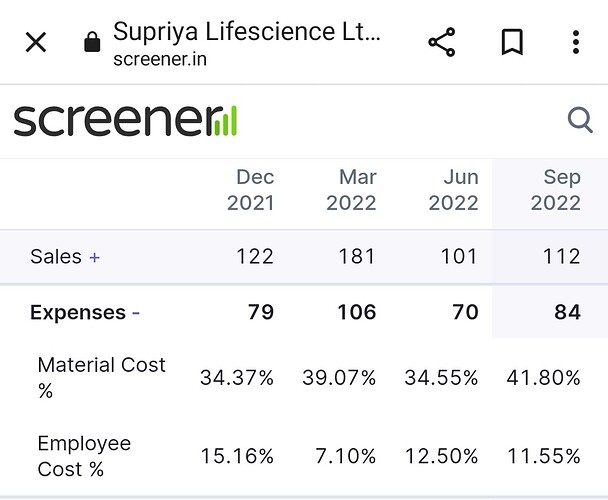
Task: Click the Employee Cost % row label
Action: point(84,456)
